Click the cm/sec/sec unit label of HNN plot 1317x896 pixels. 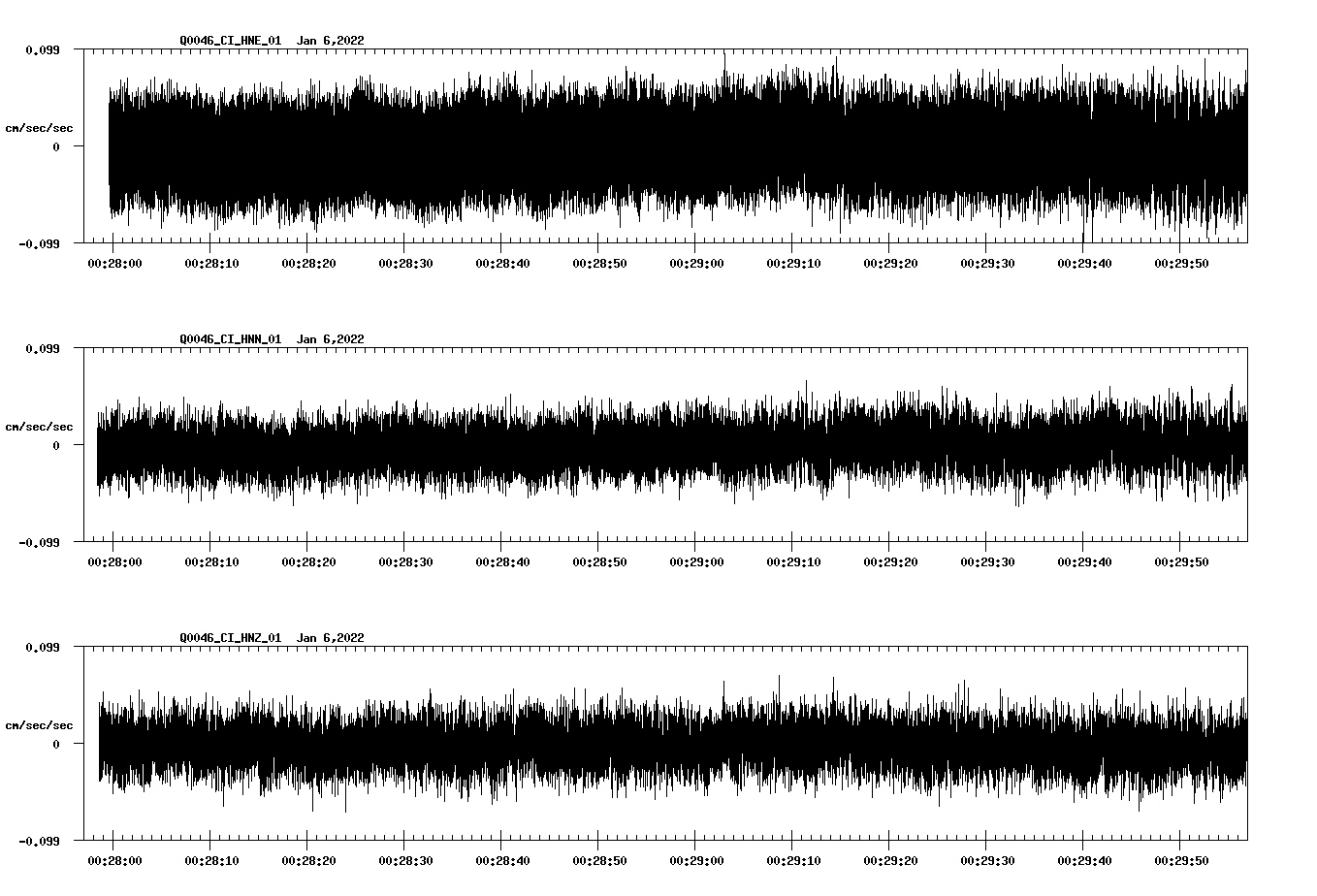pyautogui.click(x=39, y=427)
